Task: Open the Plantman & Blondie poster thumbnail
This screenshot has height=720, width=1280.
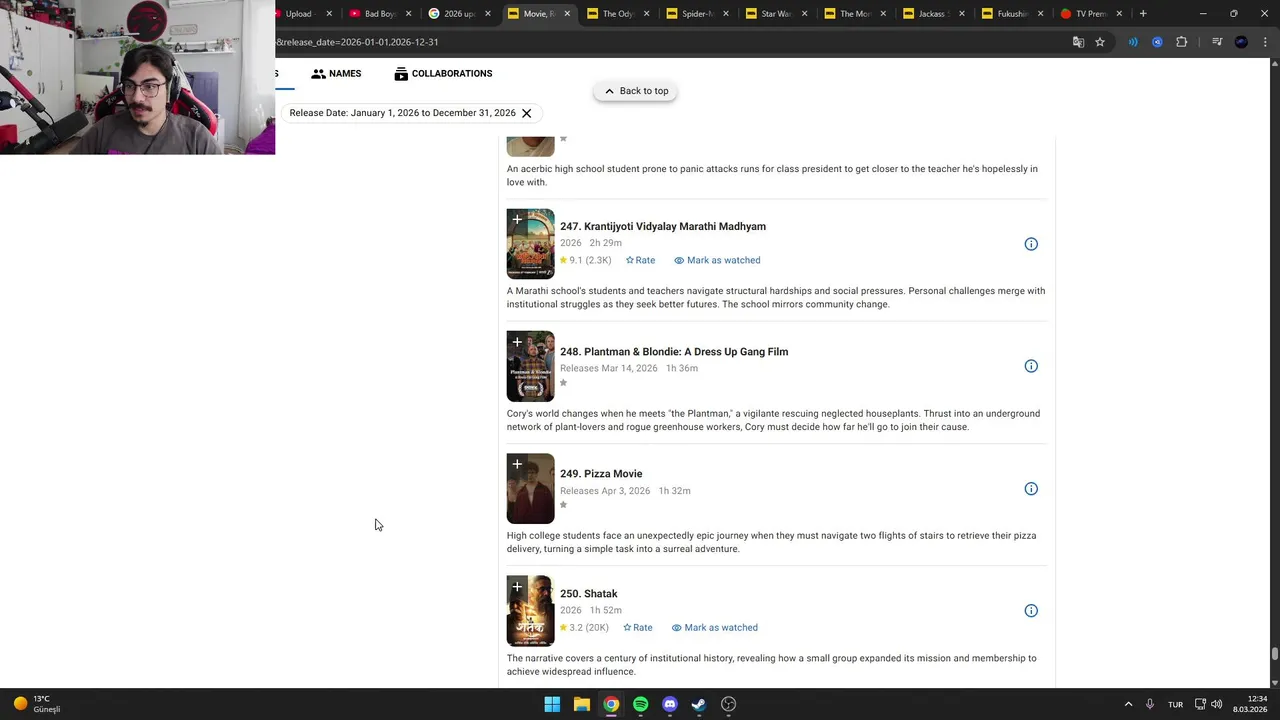Action: (x=530, y=367)
